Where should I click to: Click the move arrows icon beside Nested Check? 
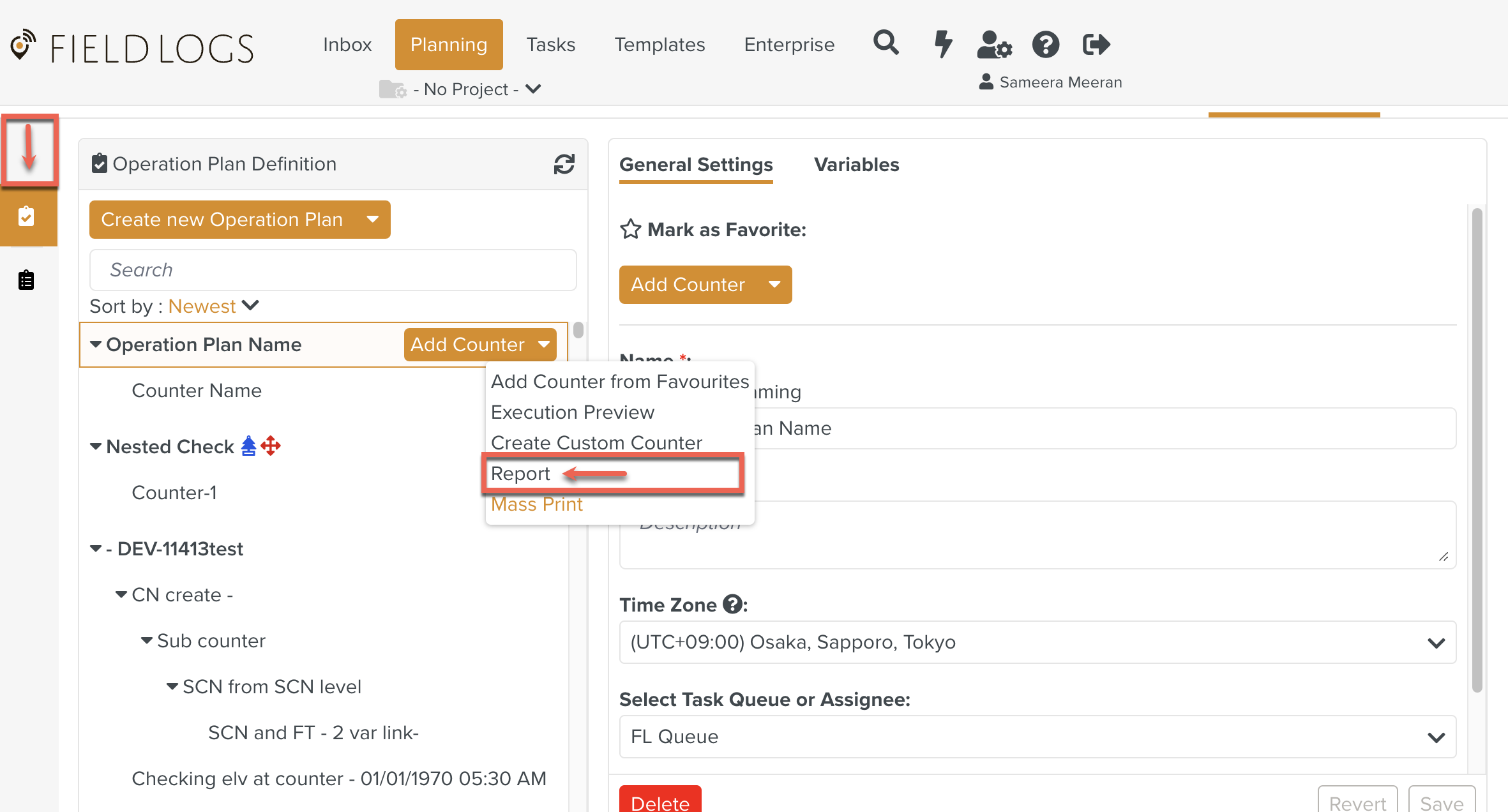coord(271,446)
